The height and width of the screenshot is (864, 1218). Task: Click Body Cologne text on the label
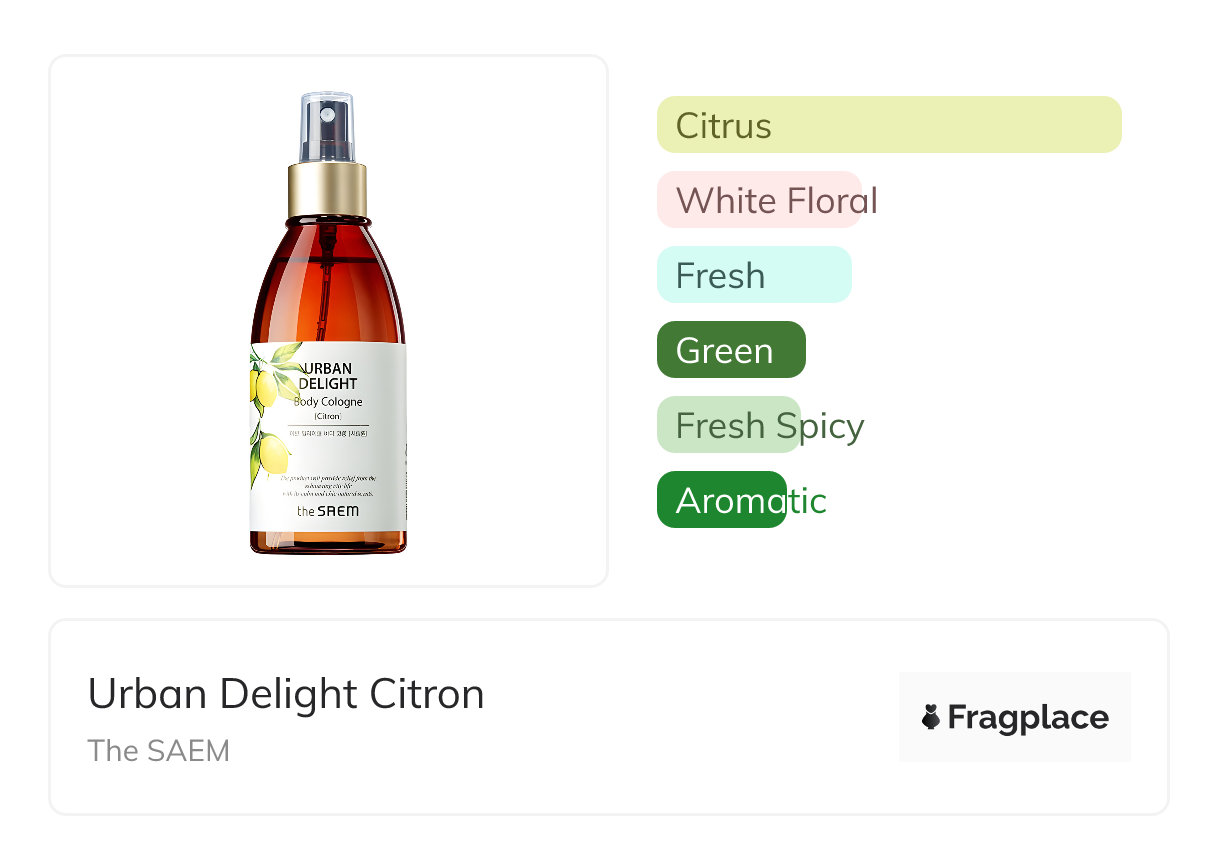click(328, 402)
